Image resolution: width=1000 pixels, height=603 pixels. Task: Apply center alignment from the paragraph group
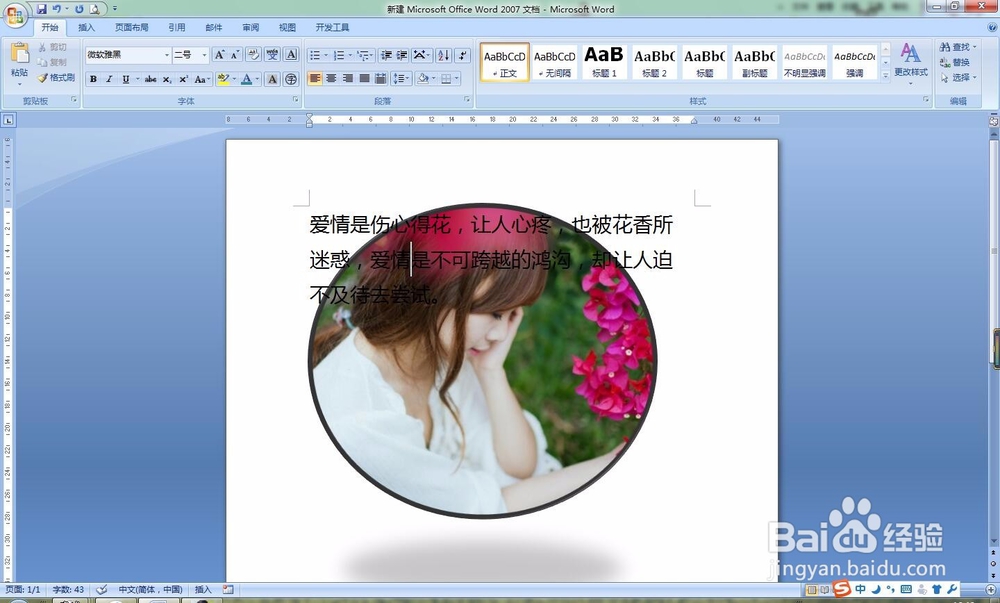click(x=331, y=78)
